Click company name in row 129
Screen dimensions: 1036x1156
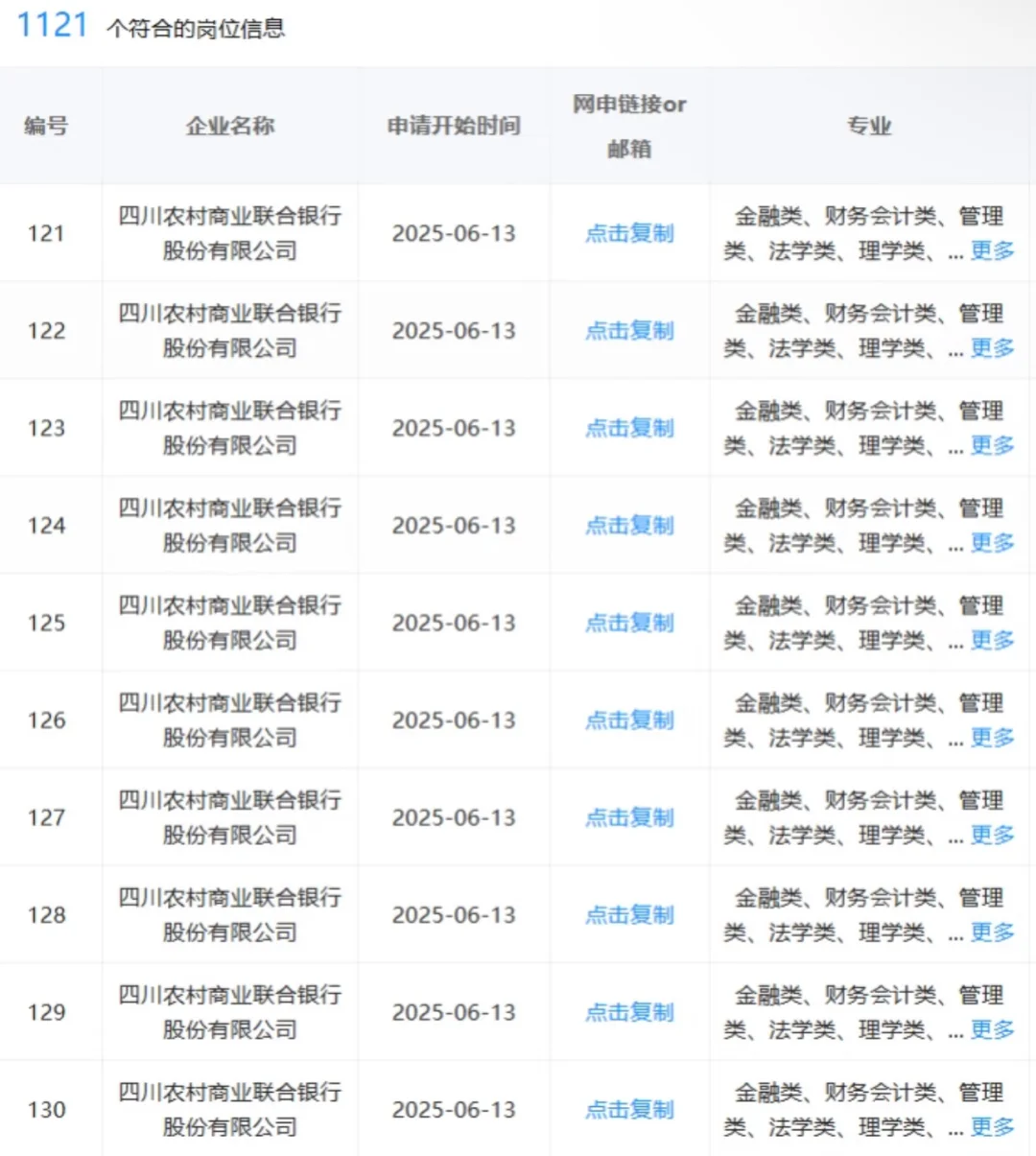tap(230, 1012)
